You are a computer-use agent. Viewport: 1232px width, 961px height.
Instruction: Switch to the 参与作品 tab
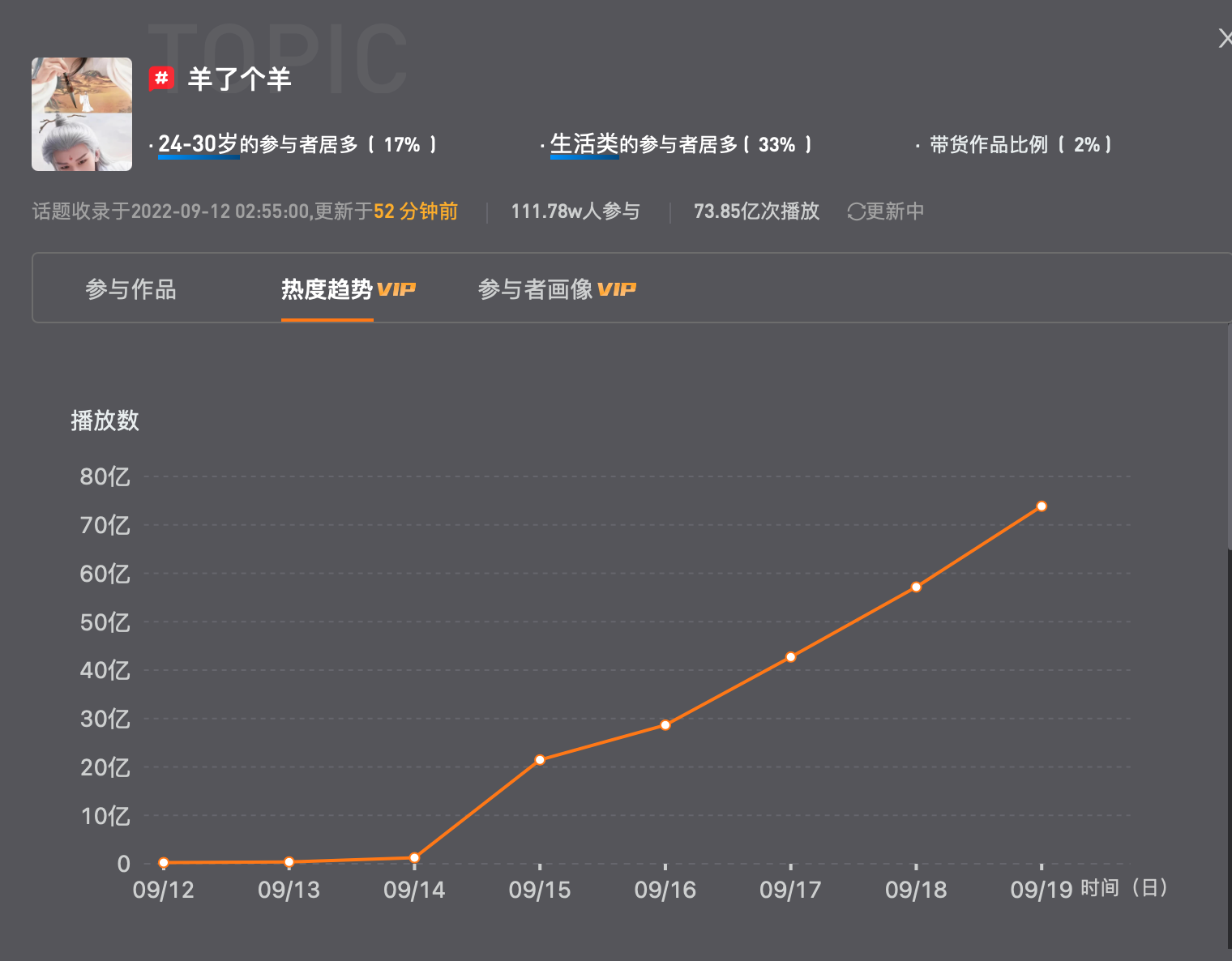pos(131,288)
